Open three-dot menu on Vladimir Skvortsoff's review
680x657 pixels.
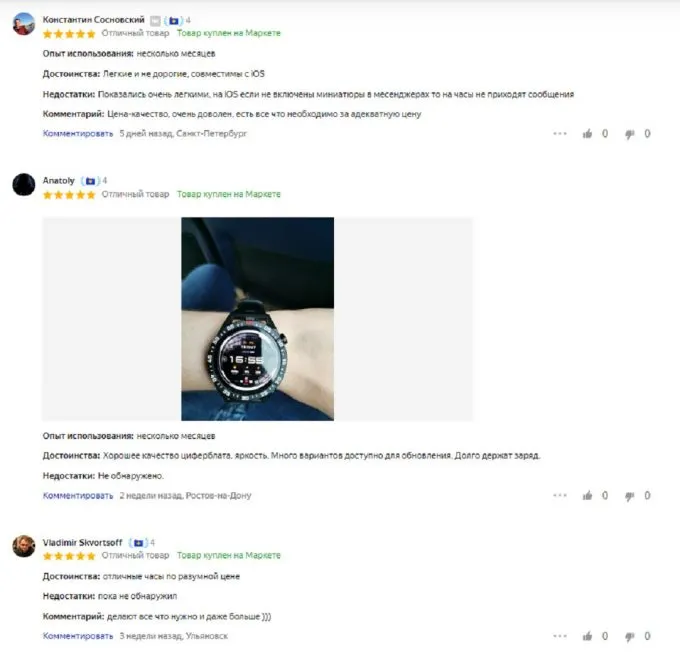pos(560,636)
